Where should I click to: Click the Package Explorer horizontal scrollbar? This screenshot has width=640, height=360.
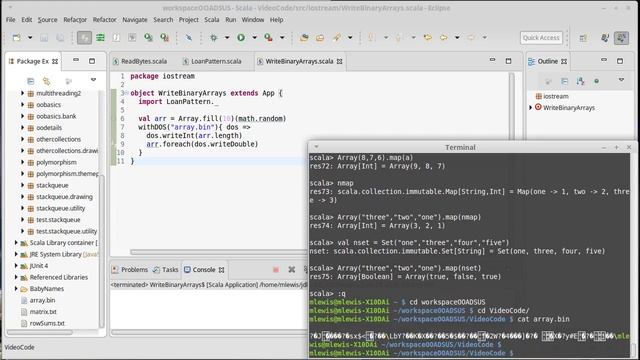[x=40, y=332]
